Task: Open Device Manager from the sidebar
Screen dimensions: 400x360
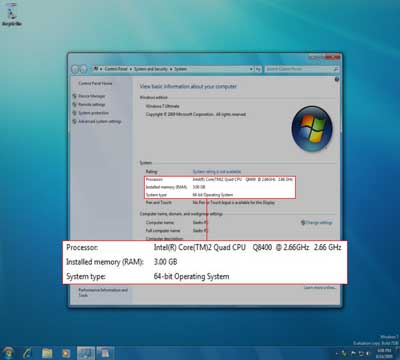Action: 92,96
